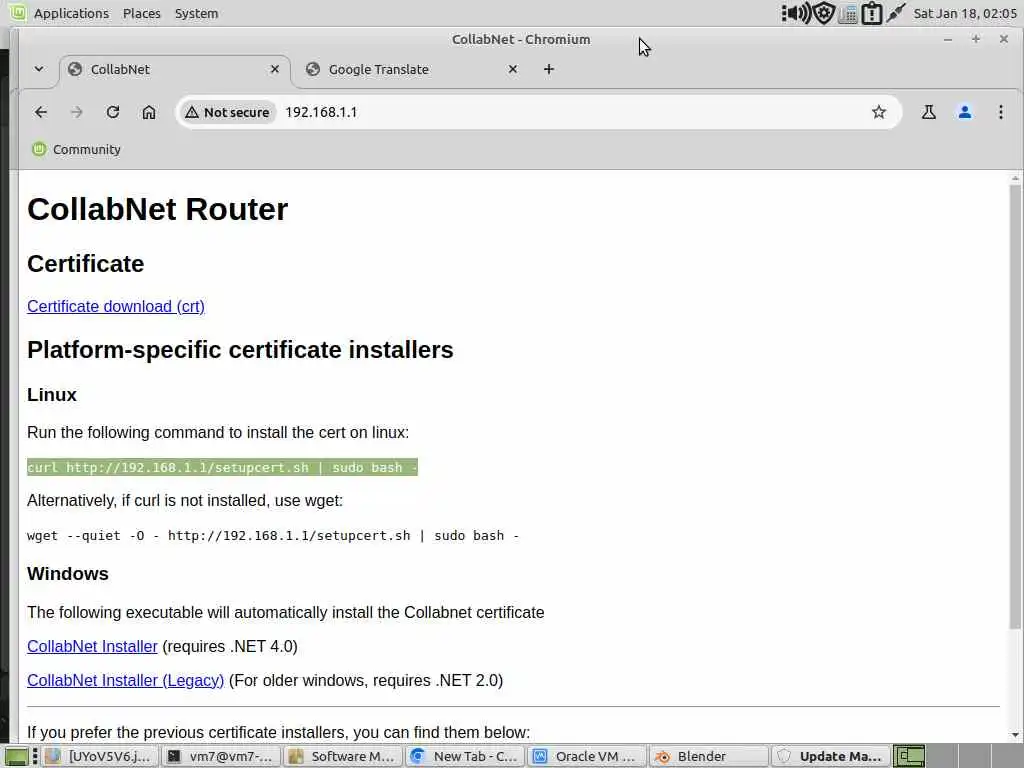Switch to Oracle VM VirtualBox in taskbar

point(586,756)
